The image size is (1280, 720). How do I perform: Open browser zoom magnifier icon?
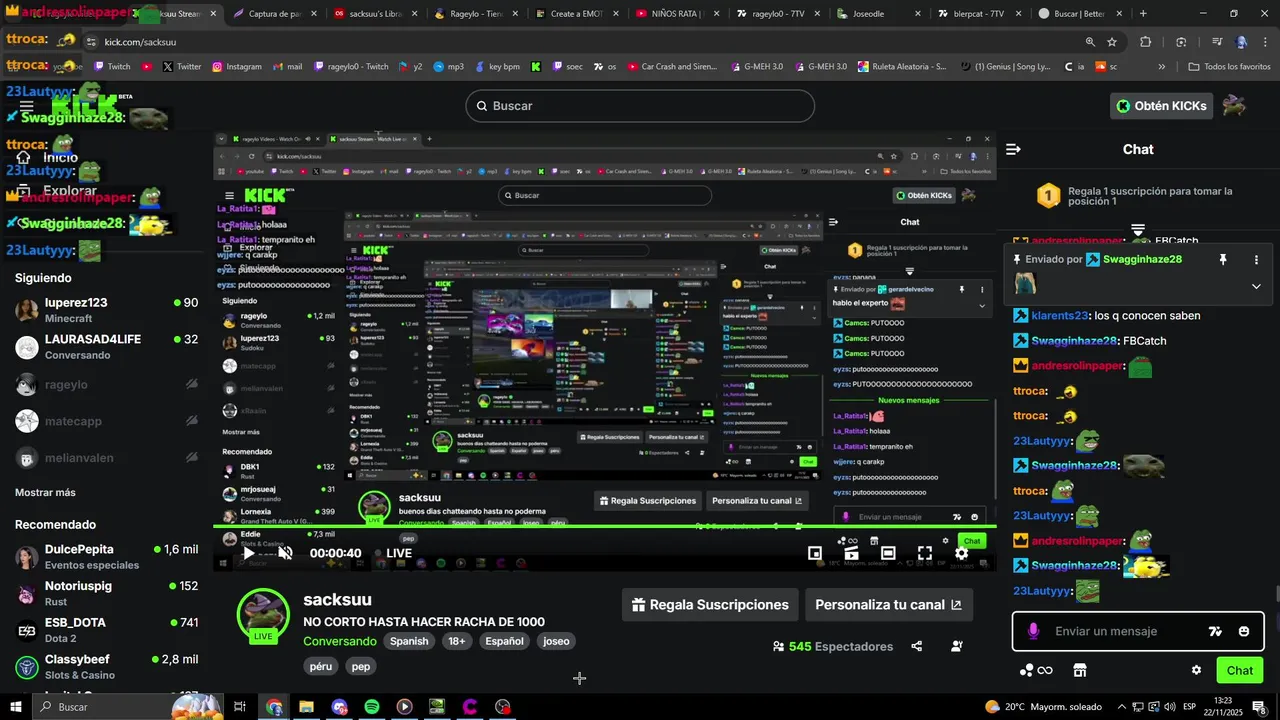(1090, 42)
